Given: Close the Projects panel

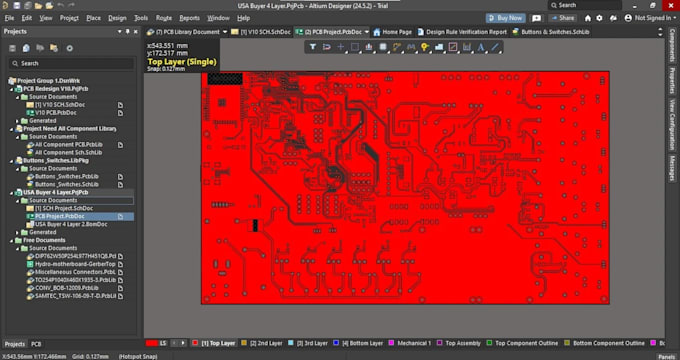Looking at the screenshot, I should click(x=136, y=32).
